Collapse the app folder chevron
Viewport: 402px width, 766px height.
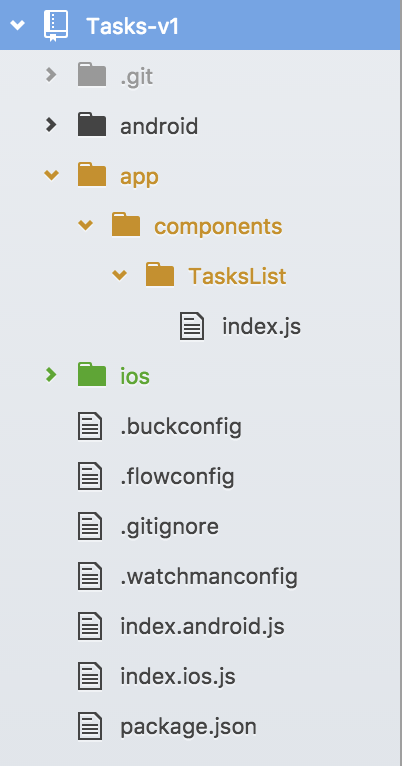coord(51,175)
